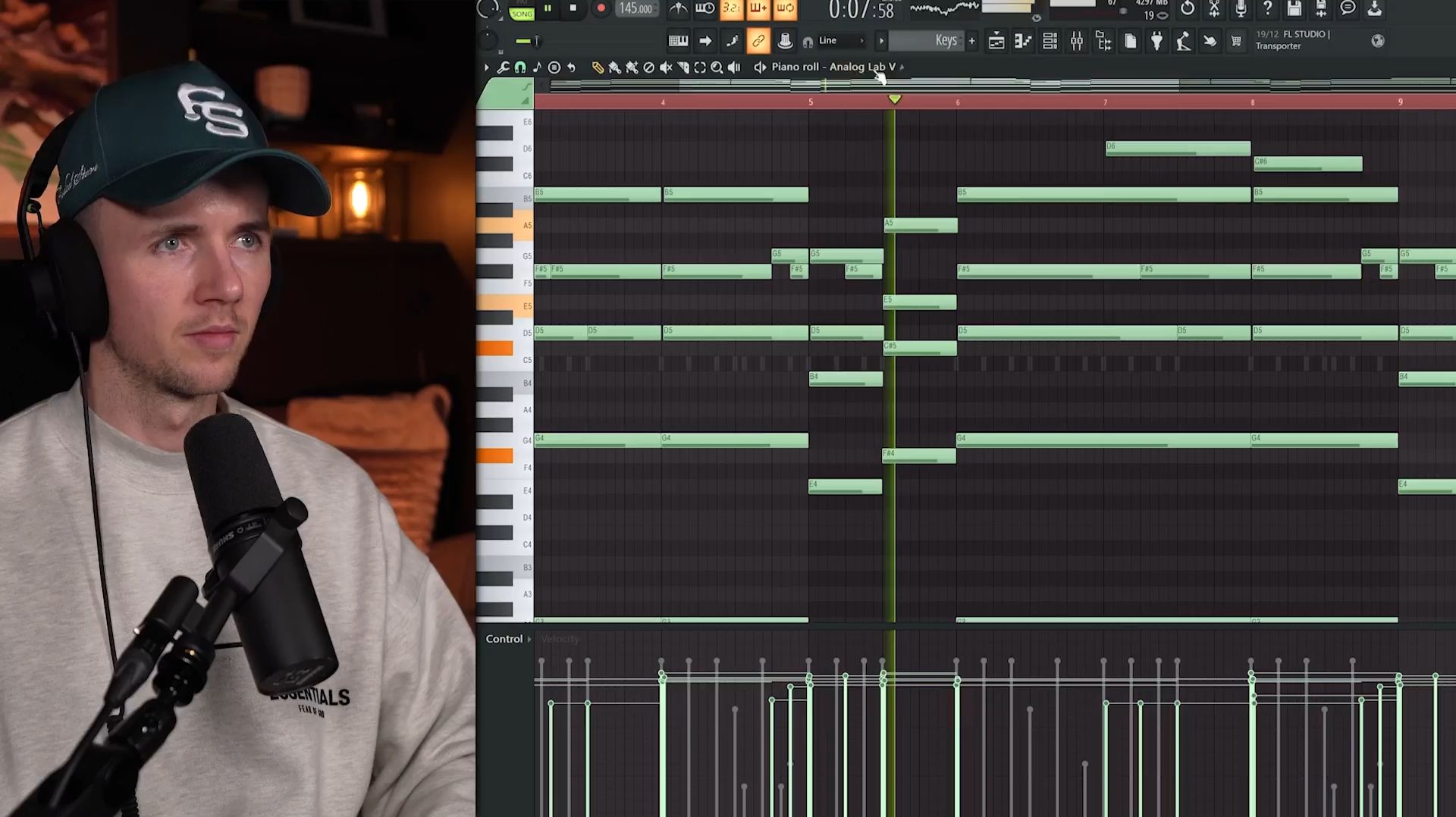The height and width of the screenshot is (817, 1456).
Task: Click the FL STUDIO Transporter news text
Action: click(1293, 40)
